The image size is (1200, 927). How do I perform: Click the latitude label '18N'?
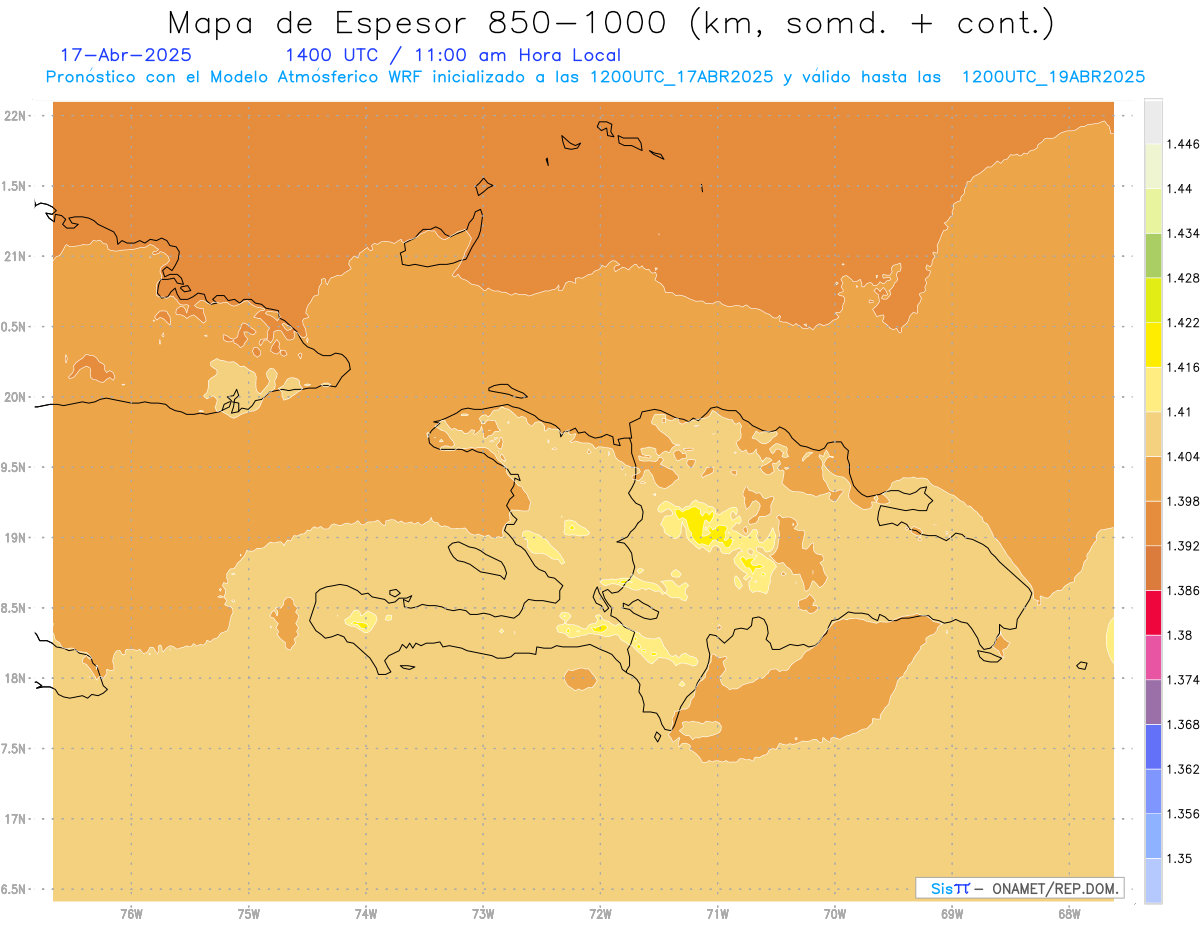point(17,679)
